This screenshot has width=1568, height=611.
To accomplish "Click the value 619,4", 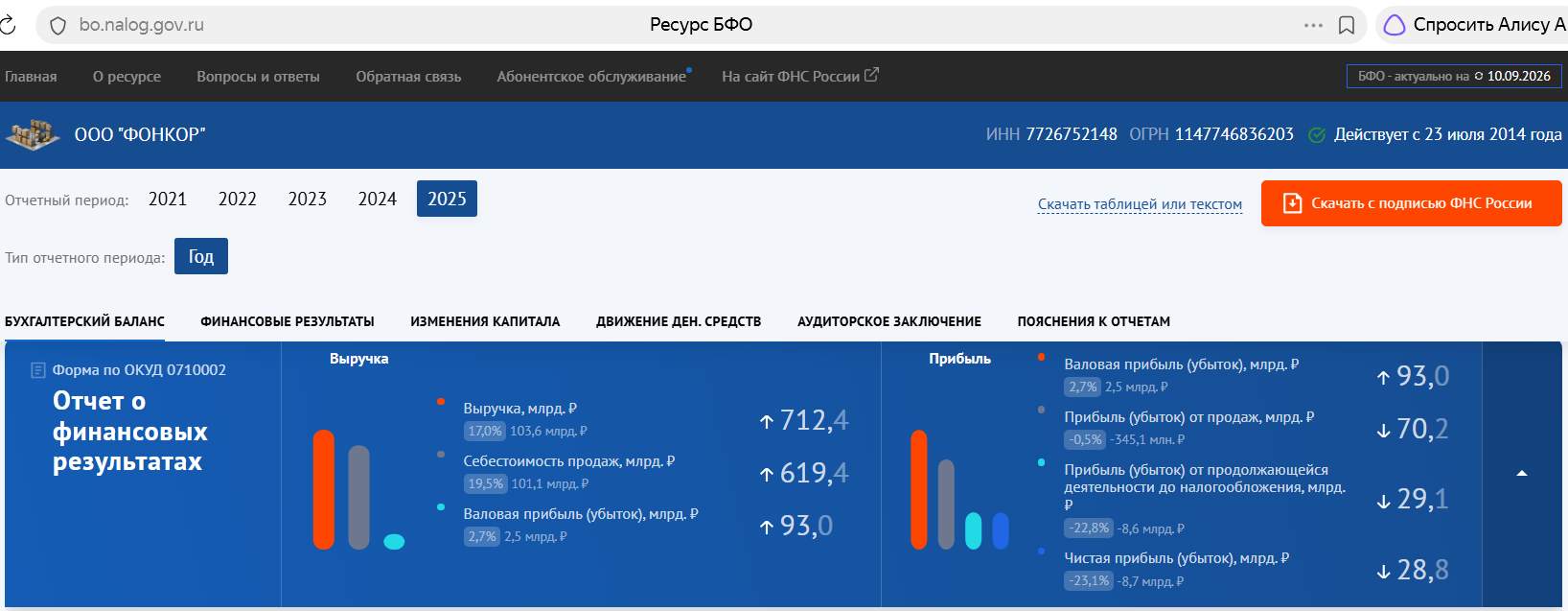I will (814, 473).
